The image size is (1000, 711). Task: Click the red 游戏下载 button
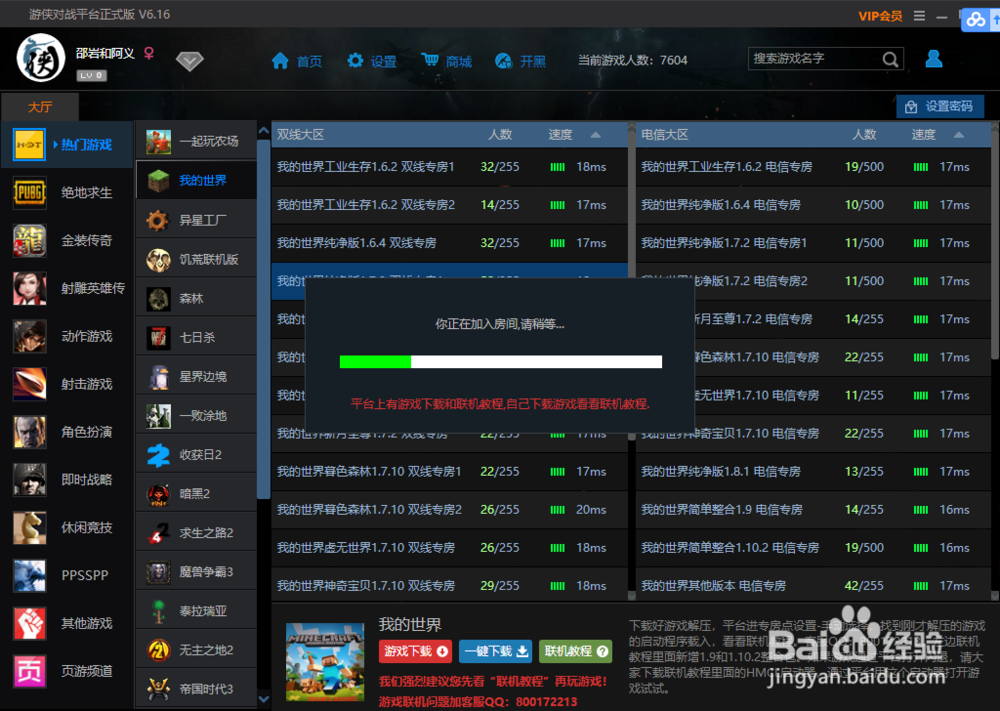pos(415,651)
